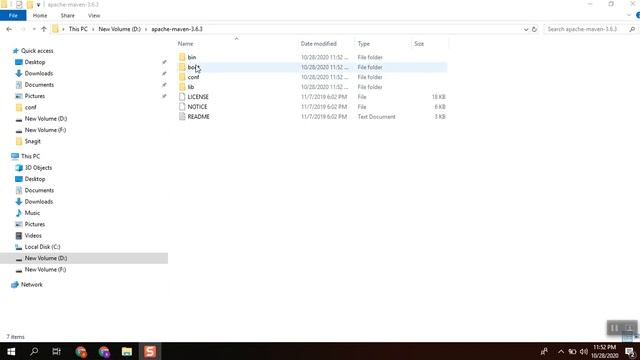This screenshot has height=360, width=640.
Task: Click apache-maven-3.6.3 breadcrumb
Action: [177, 29]
